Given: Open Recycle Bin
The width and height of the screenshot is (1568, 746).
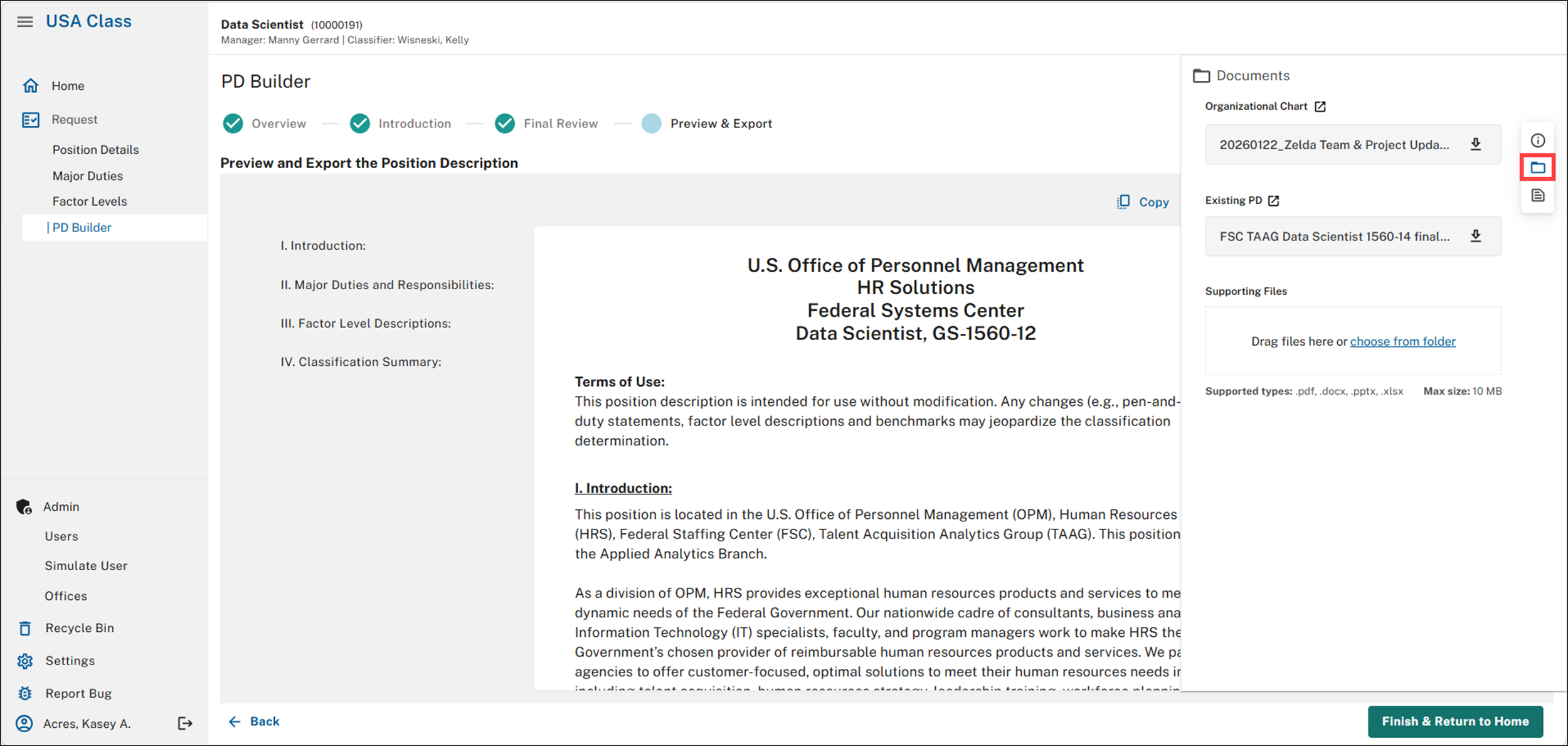Looking at the screenshot, I should [80, 628].
